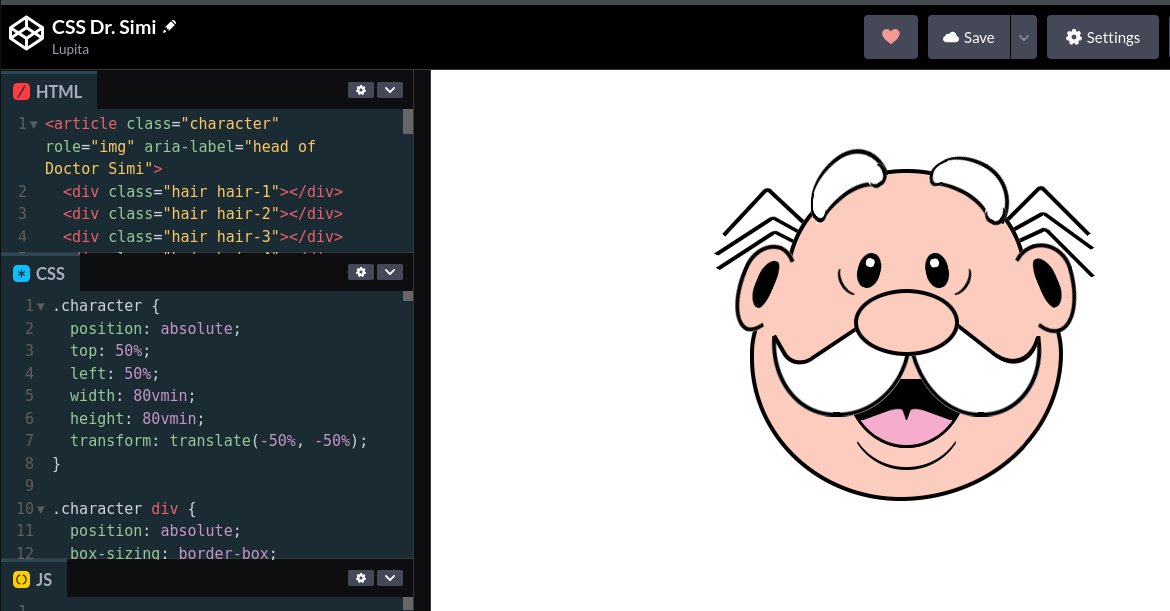Open the Save options dropdown arrow
Image resolution: width=1170 pixels, height=611 pixels.
tap(1024, 37)
